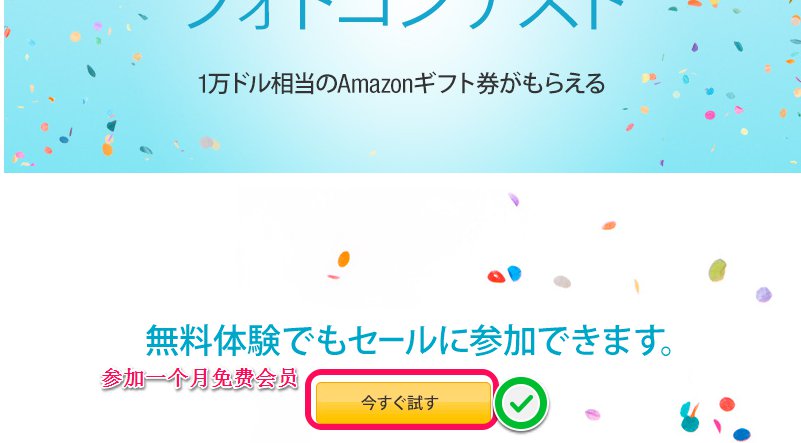The width and height of the screenshot is (801, 443).
Task: Click the heading 無料体験でもセールに参加できます
Action: 409,340
